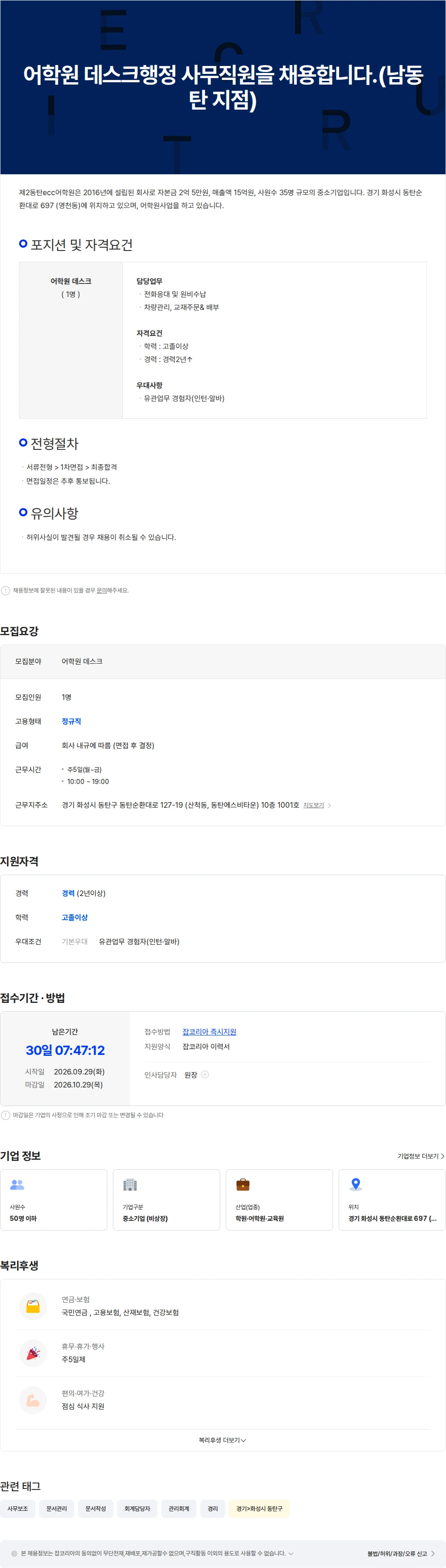
Task: Click 유관업무 경험자 under 우대조건
Action: click(139, 942)
